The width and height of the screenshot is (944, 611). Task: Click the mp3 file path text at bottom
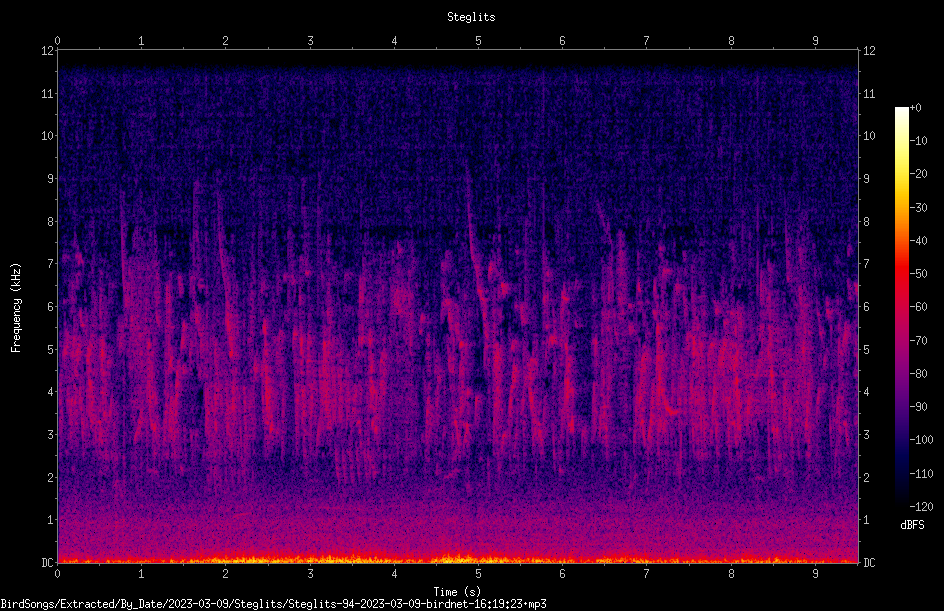(273, 604)
